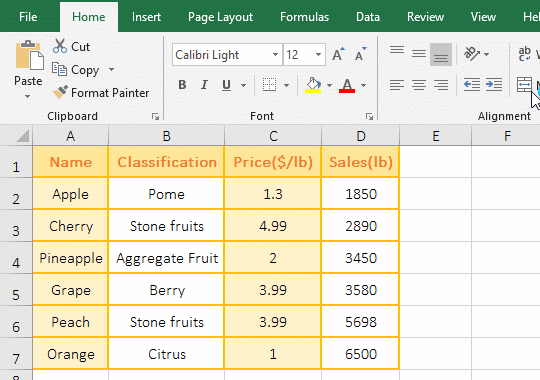Open Font settings dialog launcher
The width and height of the screenshot is (540, 380).
[x=370, y=117]
